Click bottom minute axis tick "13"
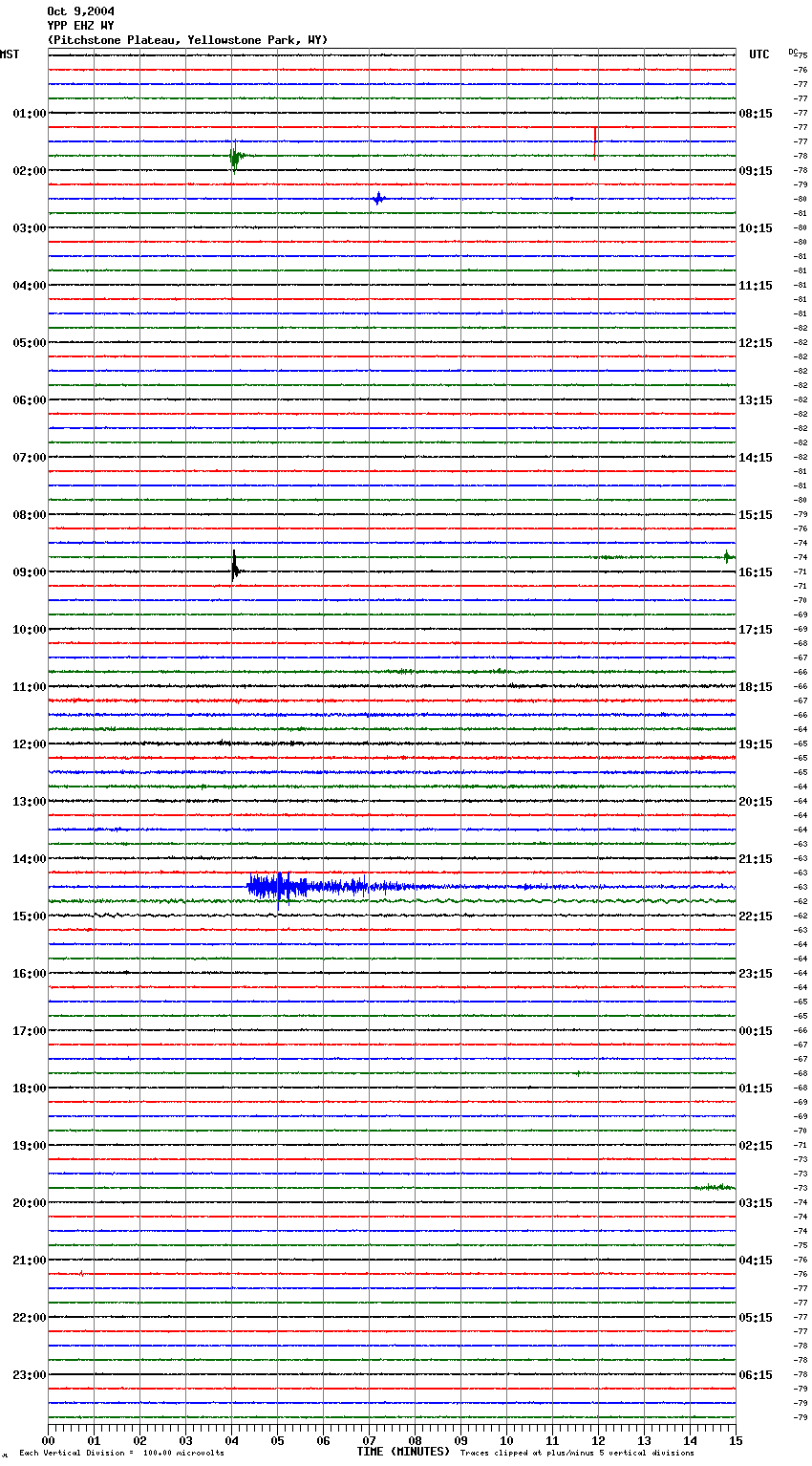 click(644, 1440)
